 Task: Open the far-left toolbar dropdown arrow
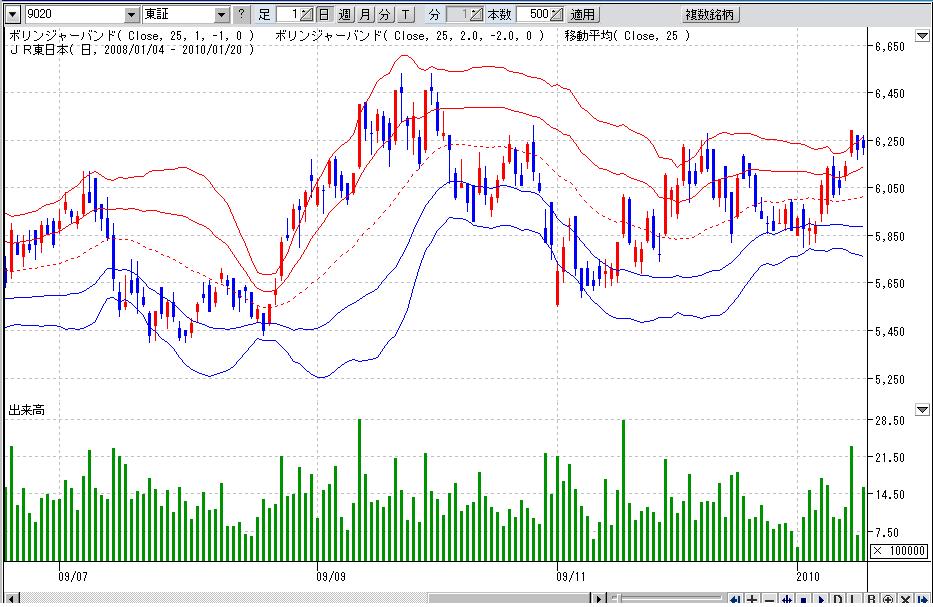coord(13,14)
